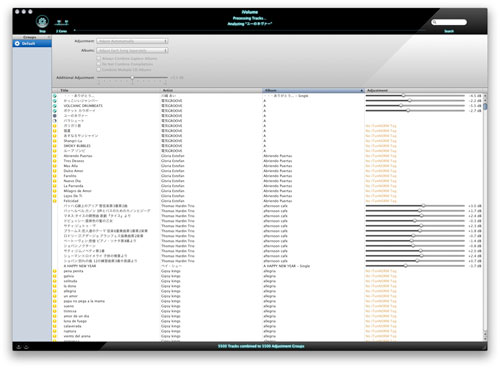Click the yellow status icon beside Milagro de Amor
The image size is (500, 368).
click(55, 191)
